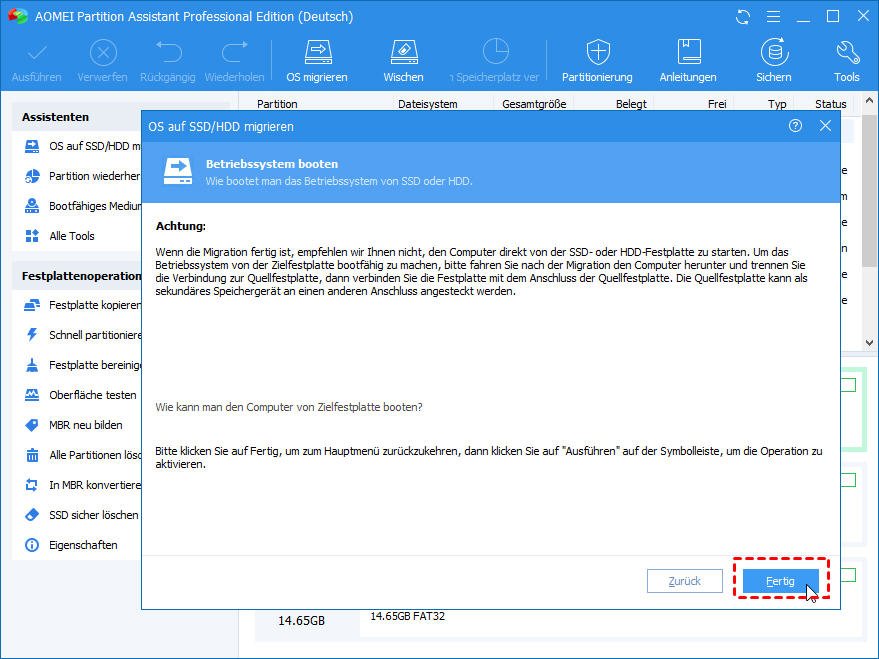Select OS auf SSD/HDD assistant in sidebar
The width and height of the screenshot is (879, 659).
pos(83,146)
